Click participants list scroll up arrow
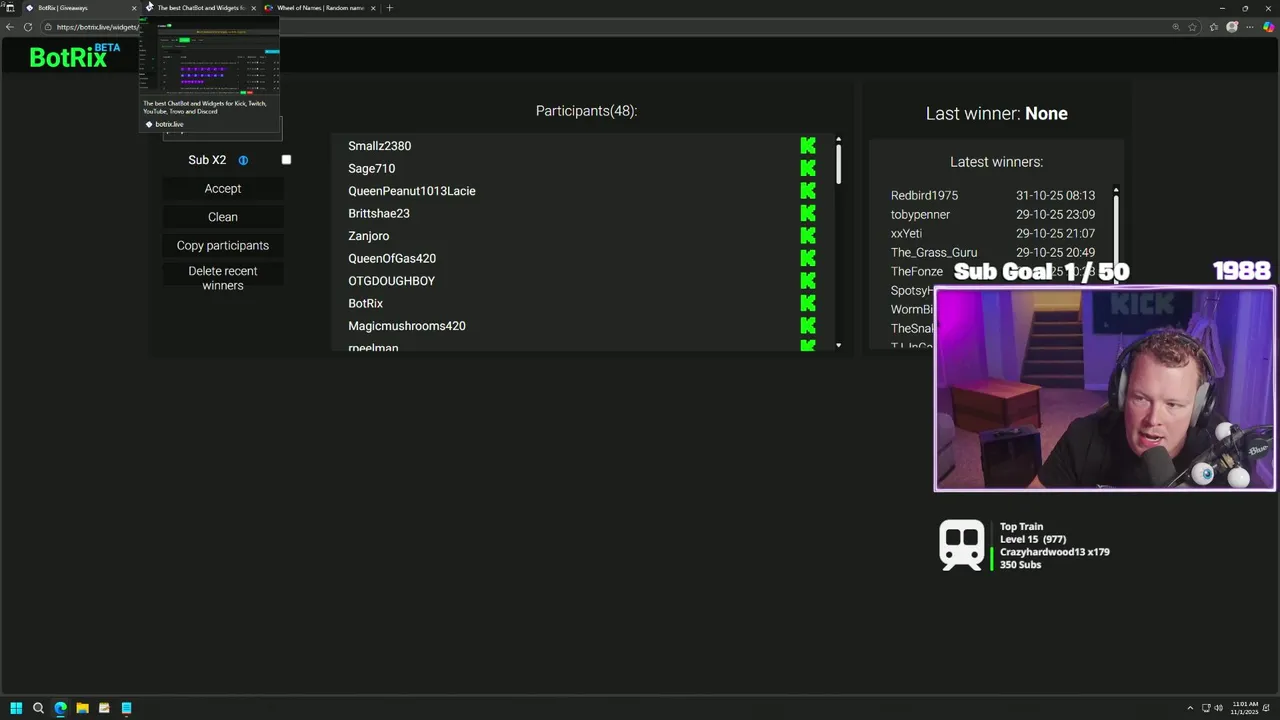Image resolution: width=1280 pixels, height=720 pixels. tap(838, 140)
